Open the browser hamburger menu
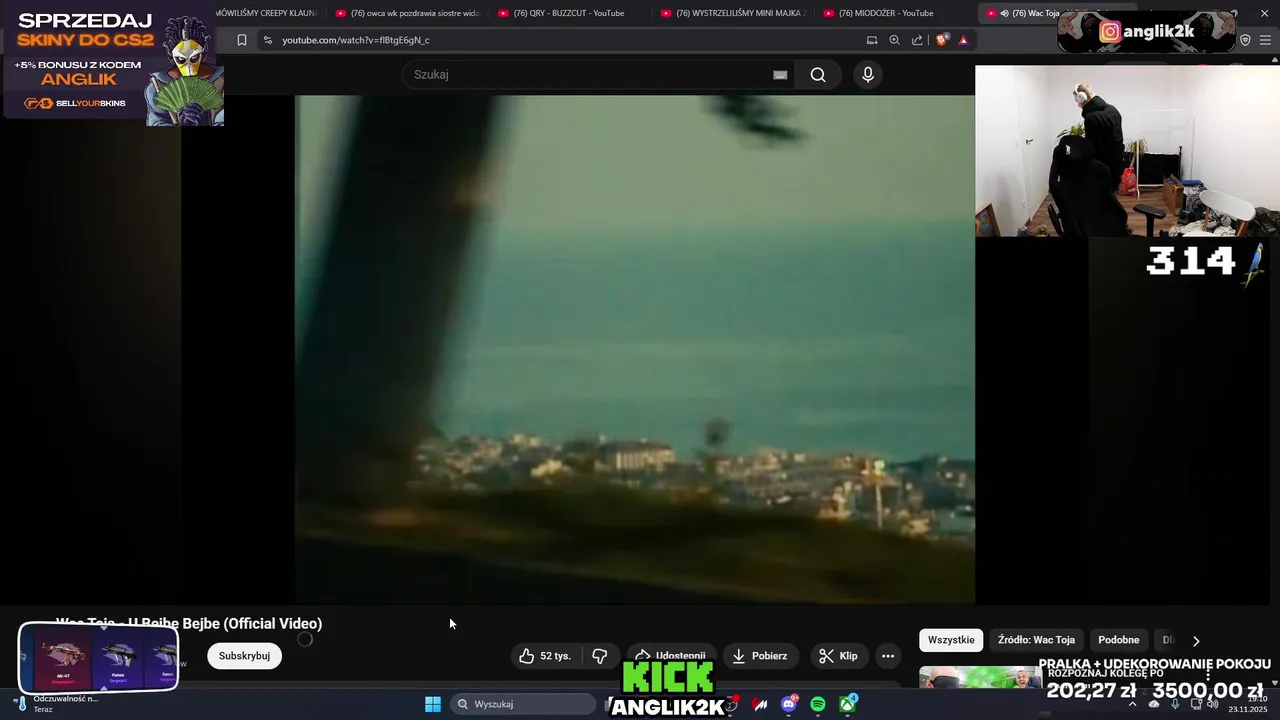The height and width of the screenshot is (720, 1280). click(1266, 40)
